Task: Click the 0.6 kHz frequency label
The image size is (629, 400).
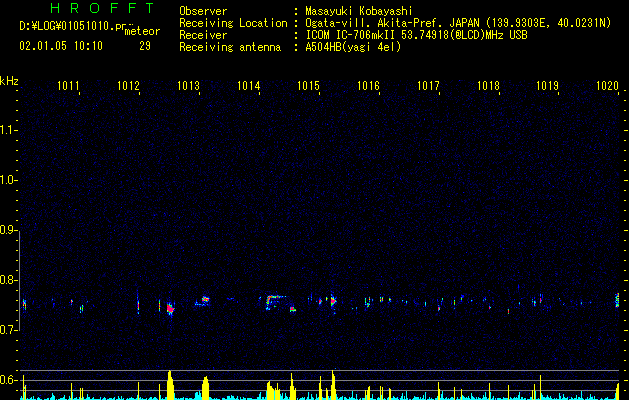Action: coord(9,380)
